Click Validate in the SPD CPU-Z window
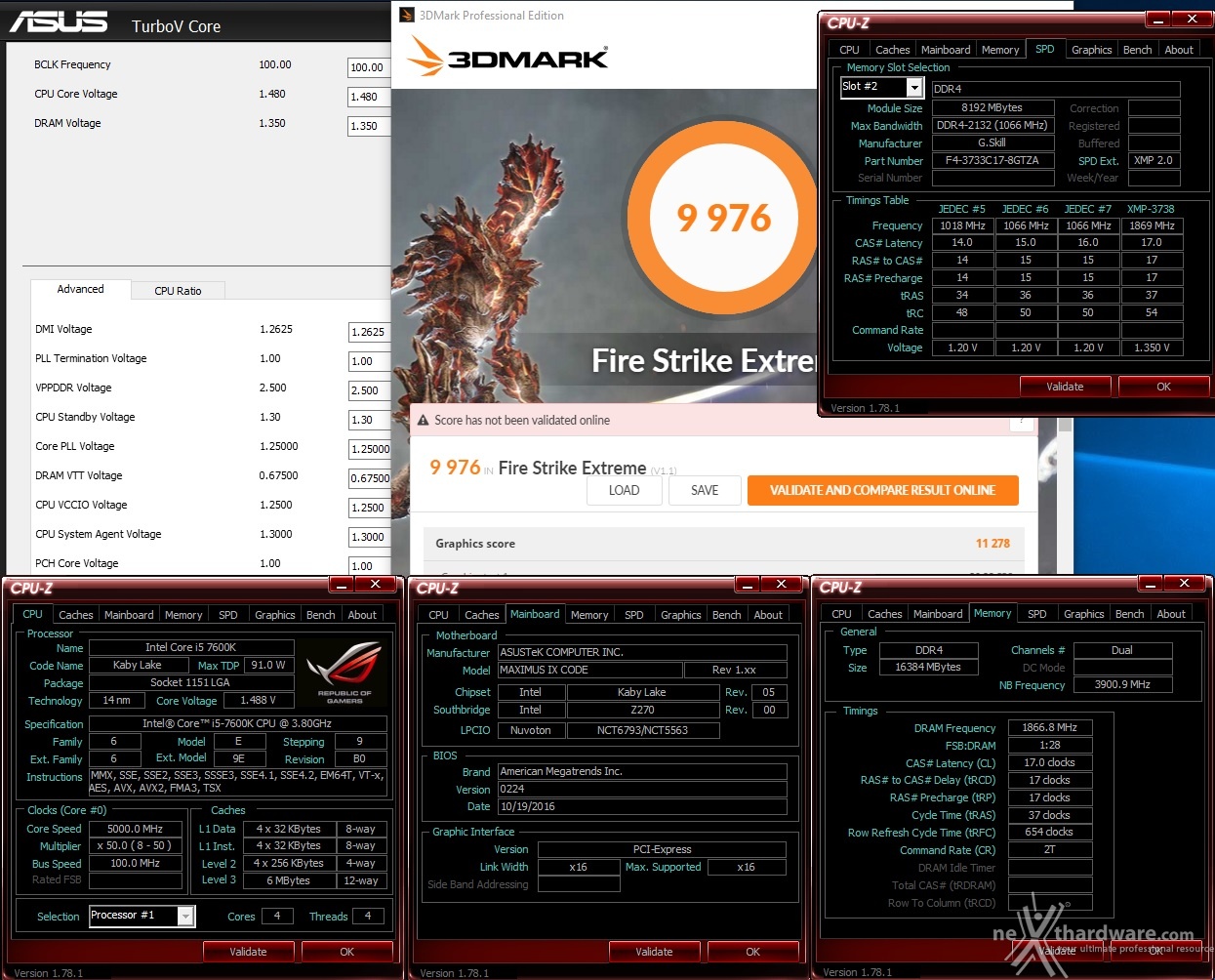 pos(1065,387)
